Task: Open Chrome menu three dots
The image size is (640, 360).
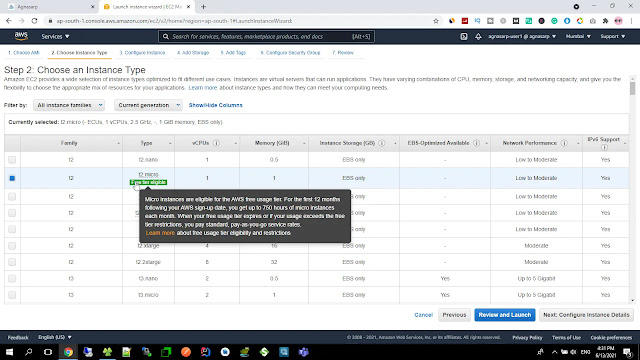Action: [x=631, y=21]
